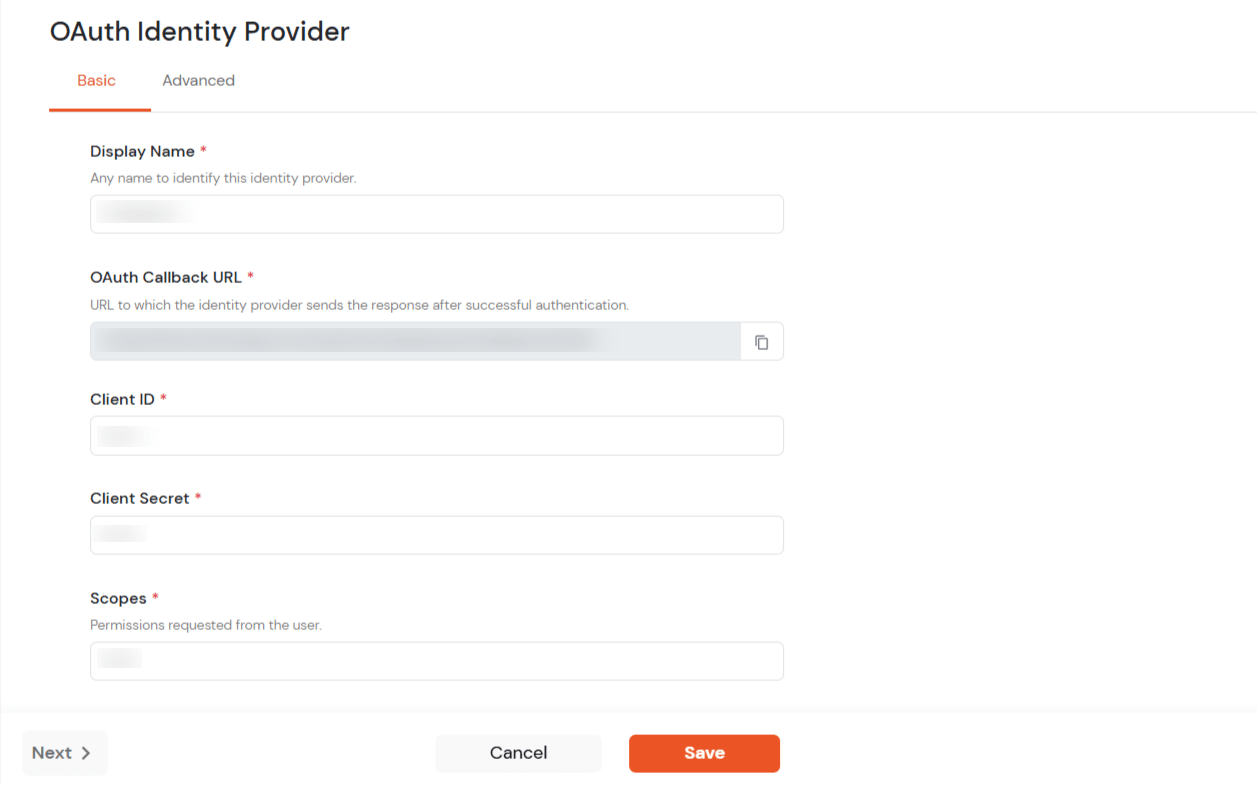Click inside the Client ID field

pos(436,436)
